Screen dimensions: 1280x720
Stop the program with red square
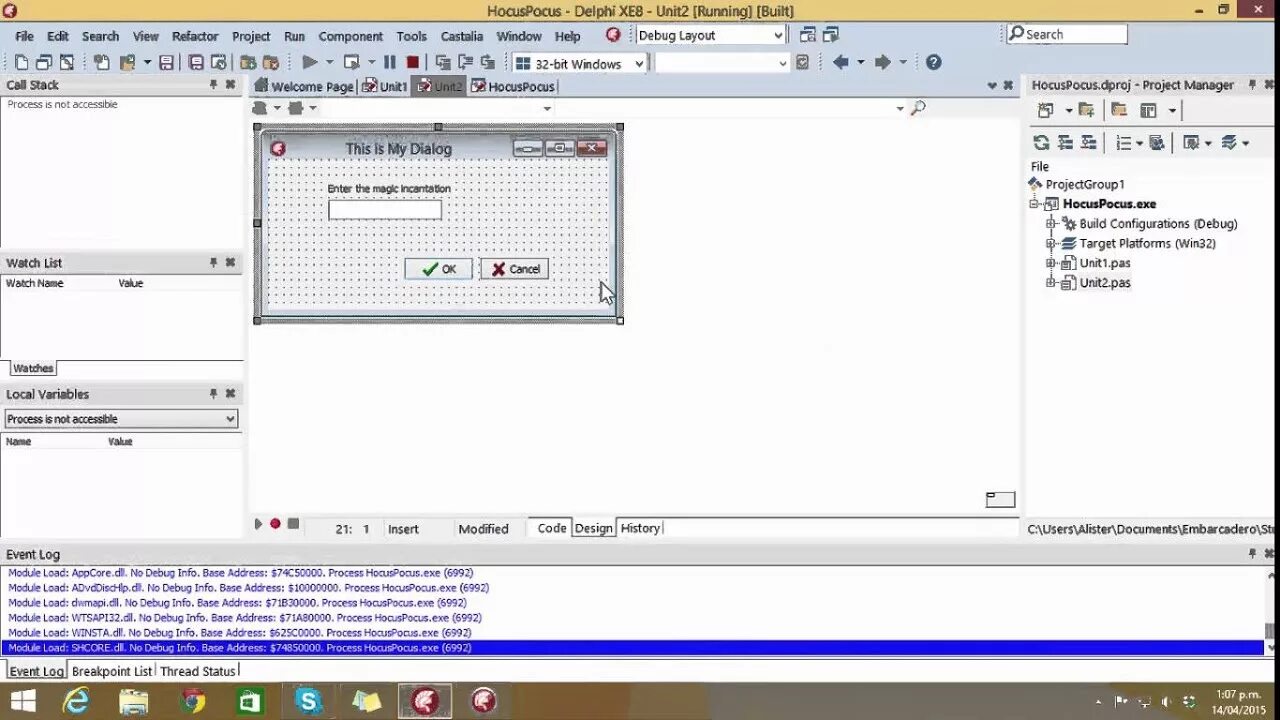[412, 62]
